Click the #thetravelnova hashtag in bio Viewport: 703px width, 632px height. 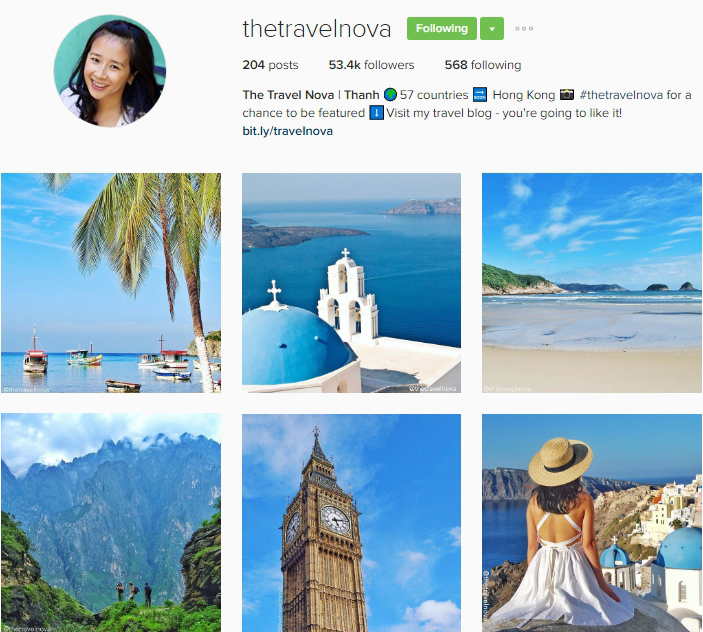(621, 95)
